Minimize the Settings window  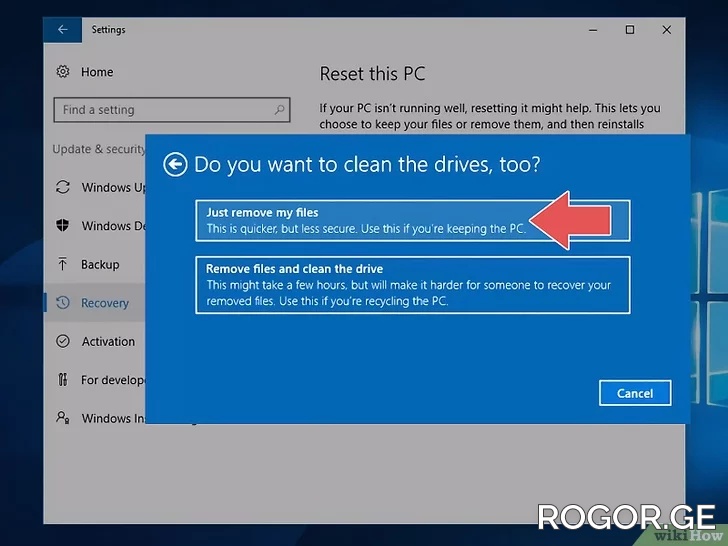point(593,30)
